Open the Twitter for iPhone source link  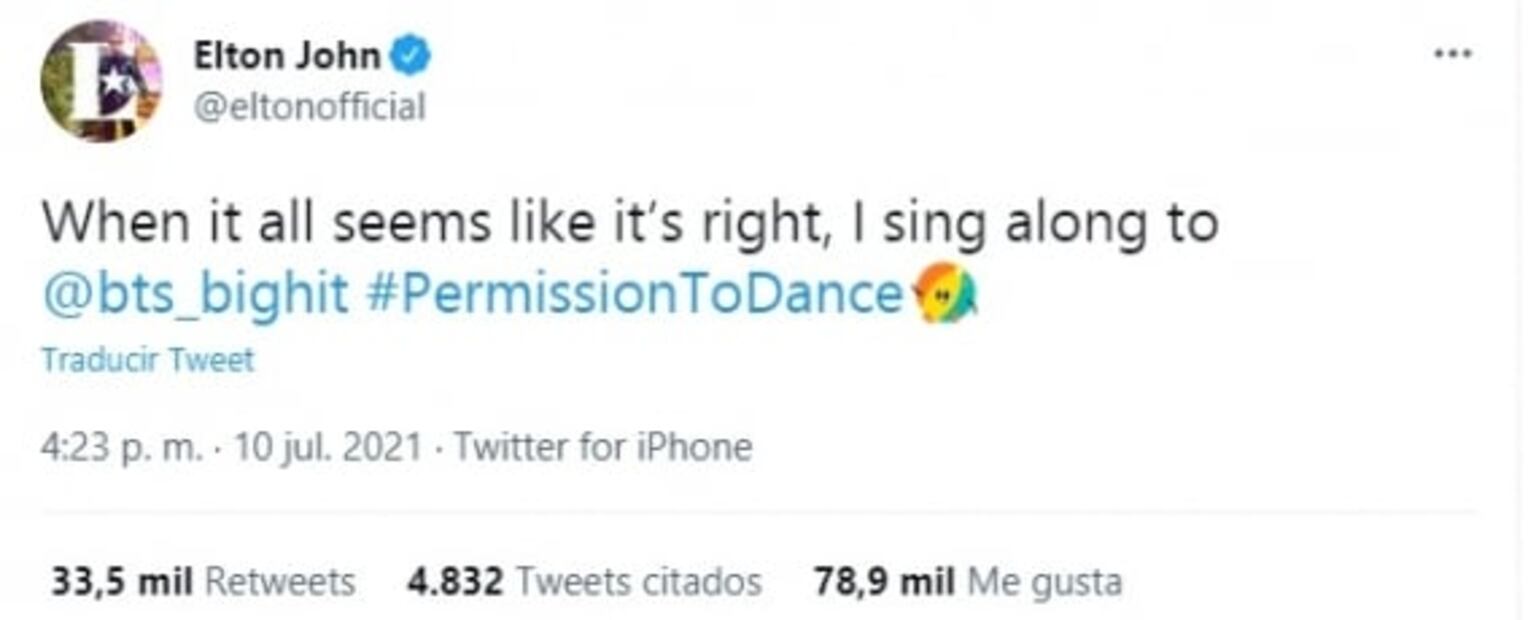(x=603, y=447)
